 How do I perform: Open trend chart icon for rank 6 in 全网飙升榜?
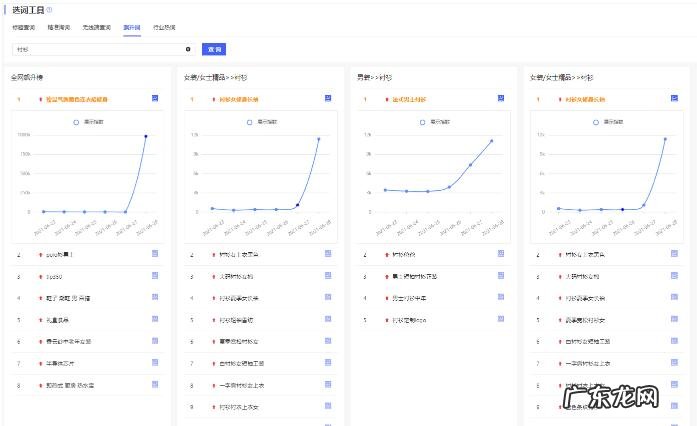point(155,341)
